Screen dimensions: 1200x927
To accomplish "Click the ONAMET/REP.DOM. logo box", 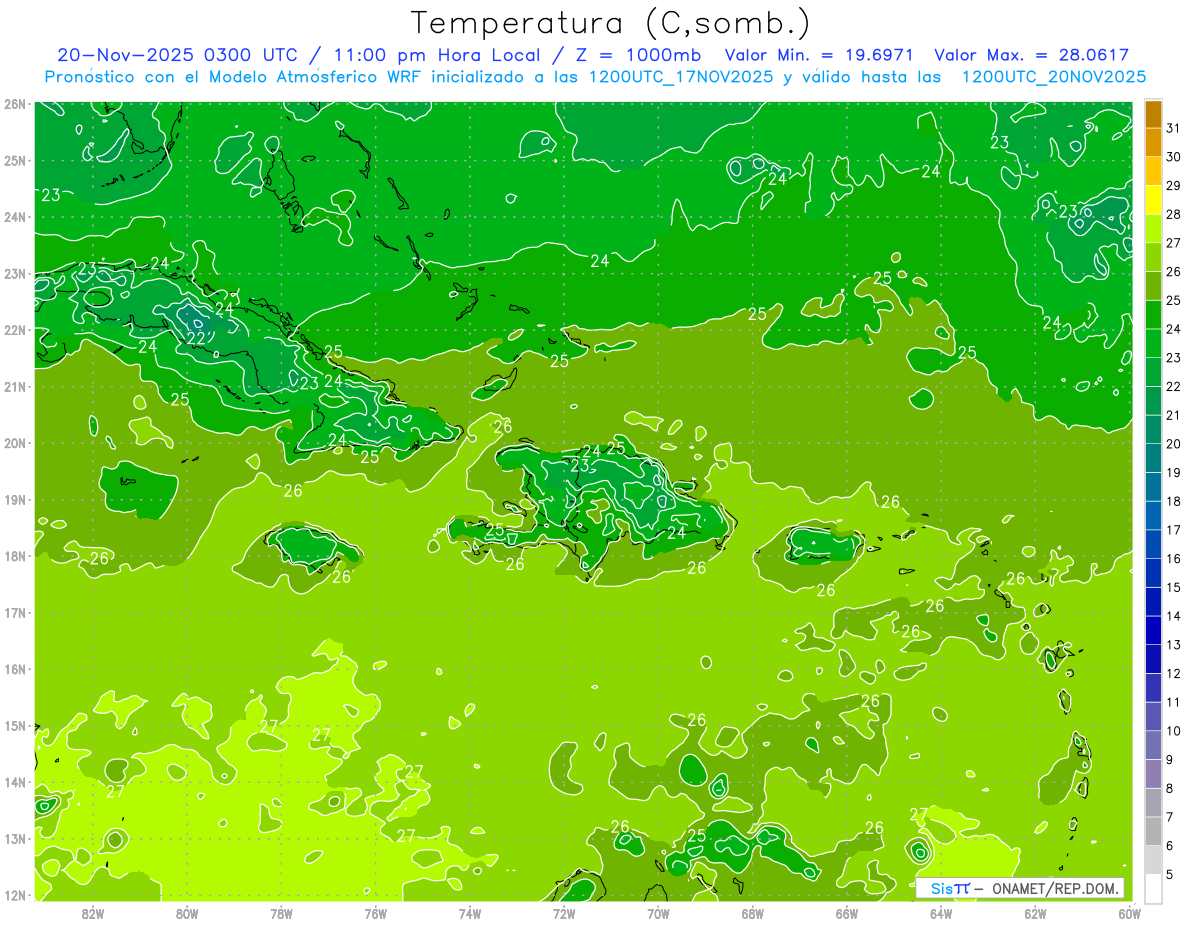I will pyautogui.click(x=1021, y=888).
